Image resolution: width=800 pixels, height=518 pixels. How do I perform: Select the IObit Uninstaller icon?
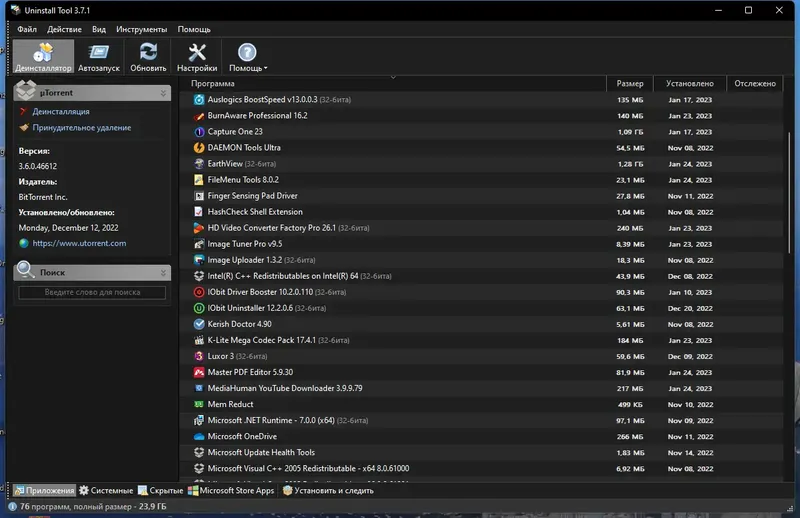point(199,308)
